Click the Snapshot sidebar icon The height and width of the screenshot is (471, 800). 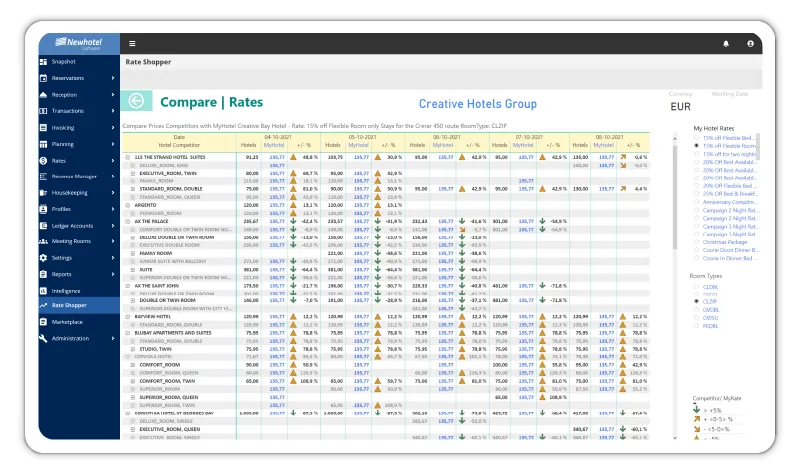(44, 61)
